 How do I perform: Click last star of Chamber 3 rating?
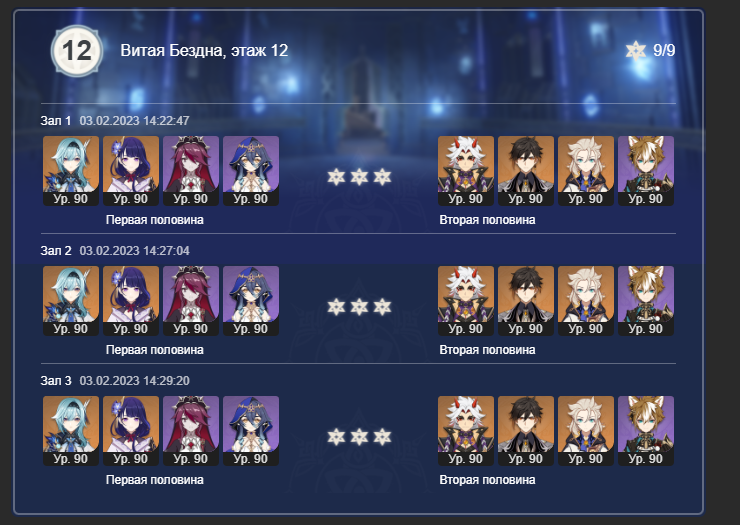click(x=382, y=437)
